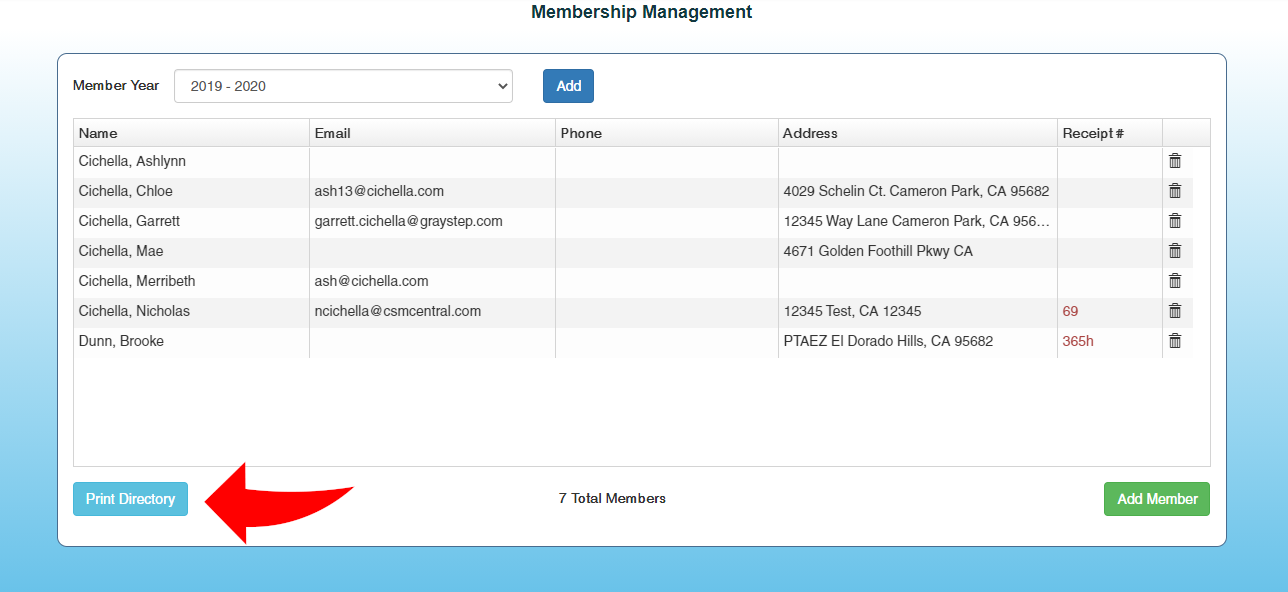Delete member Cichella, Mae
1288x592 pixels.
[1175, 251]
